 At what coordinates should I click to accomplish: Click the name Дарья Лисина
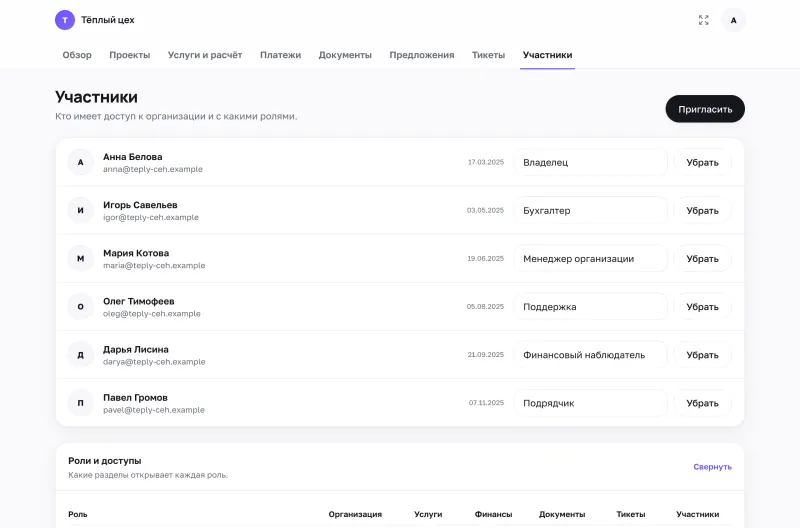click(x=136, y=349)
